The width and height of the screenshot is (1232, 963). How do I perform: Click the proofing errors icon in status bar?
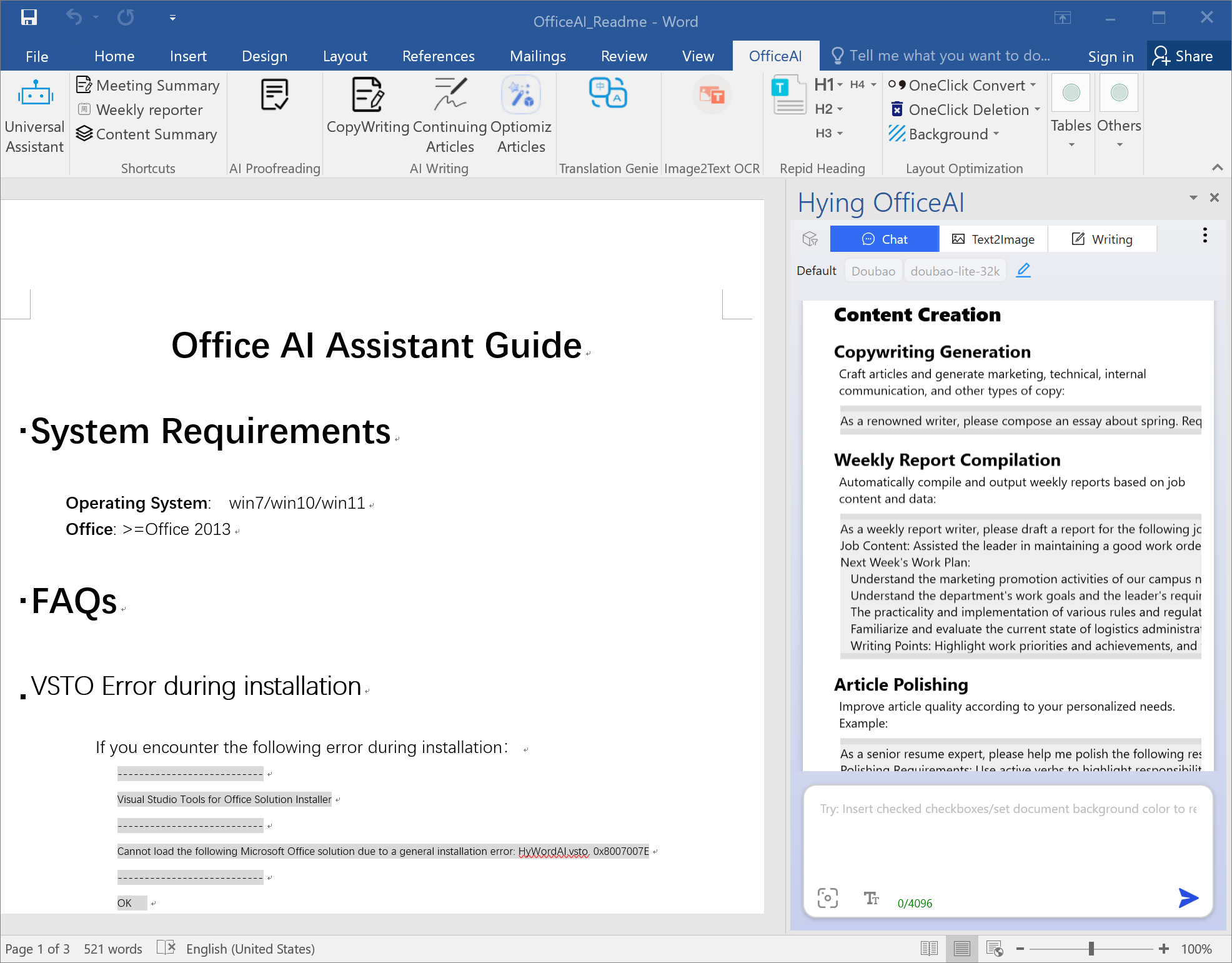(166, 948)
